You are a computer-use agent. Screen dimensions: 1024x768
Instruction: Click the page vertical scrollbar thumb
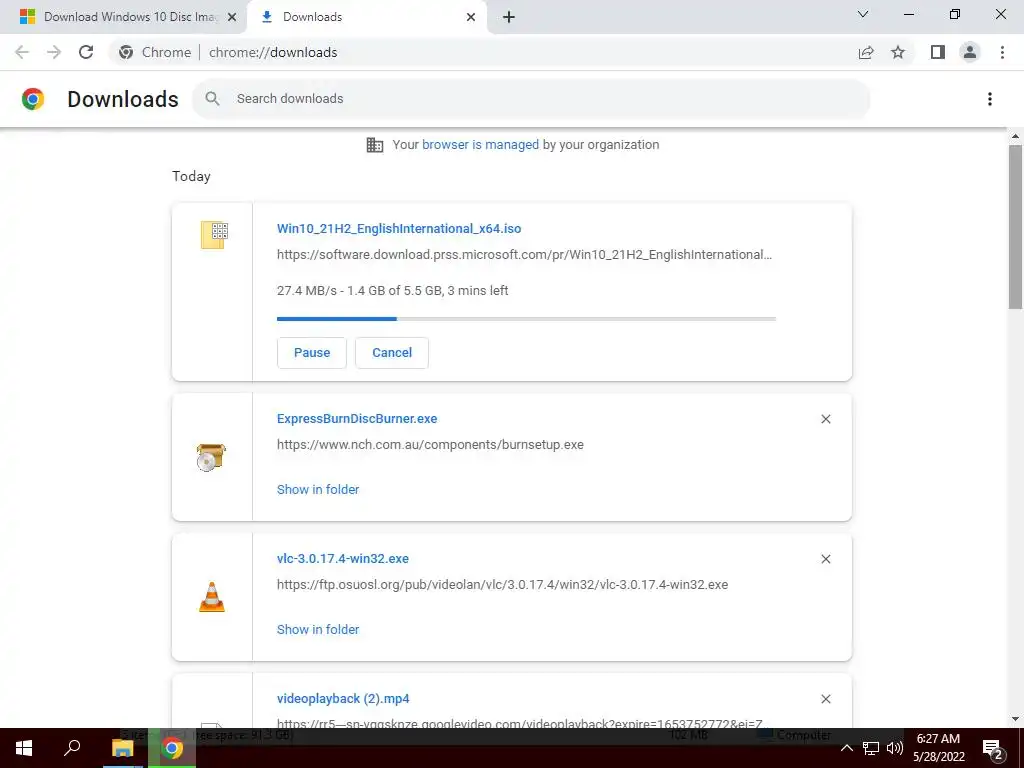tap(1015, 227)
